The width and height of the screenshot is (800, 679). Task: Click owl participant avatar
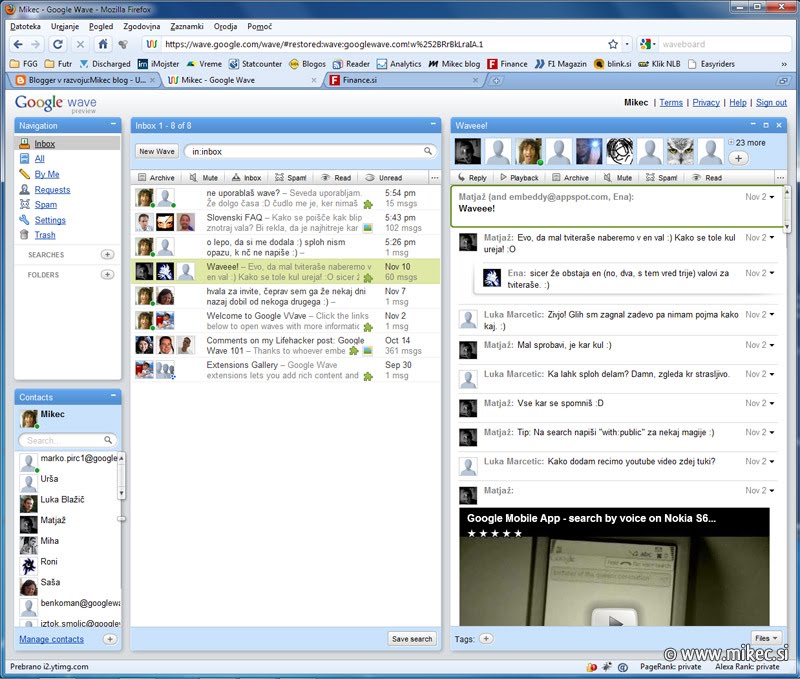click(x=680, y=151)
